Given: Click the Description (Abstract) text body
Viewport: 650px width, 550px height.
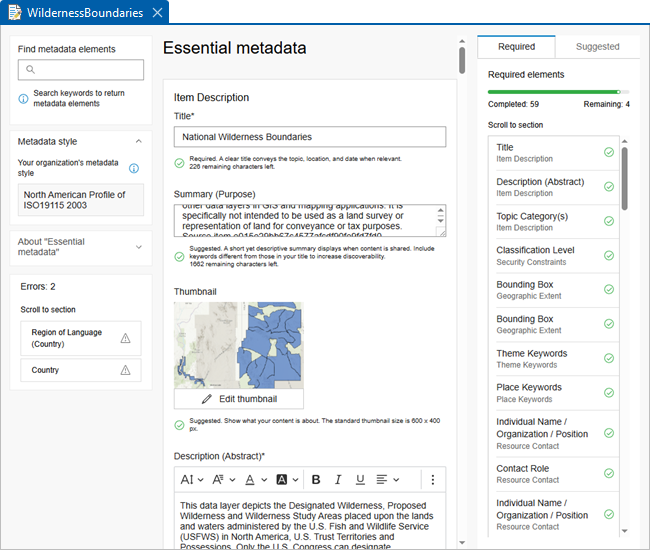Looking at the screenshot, I should 310,521.
